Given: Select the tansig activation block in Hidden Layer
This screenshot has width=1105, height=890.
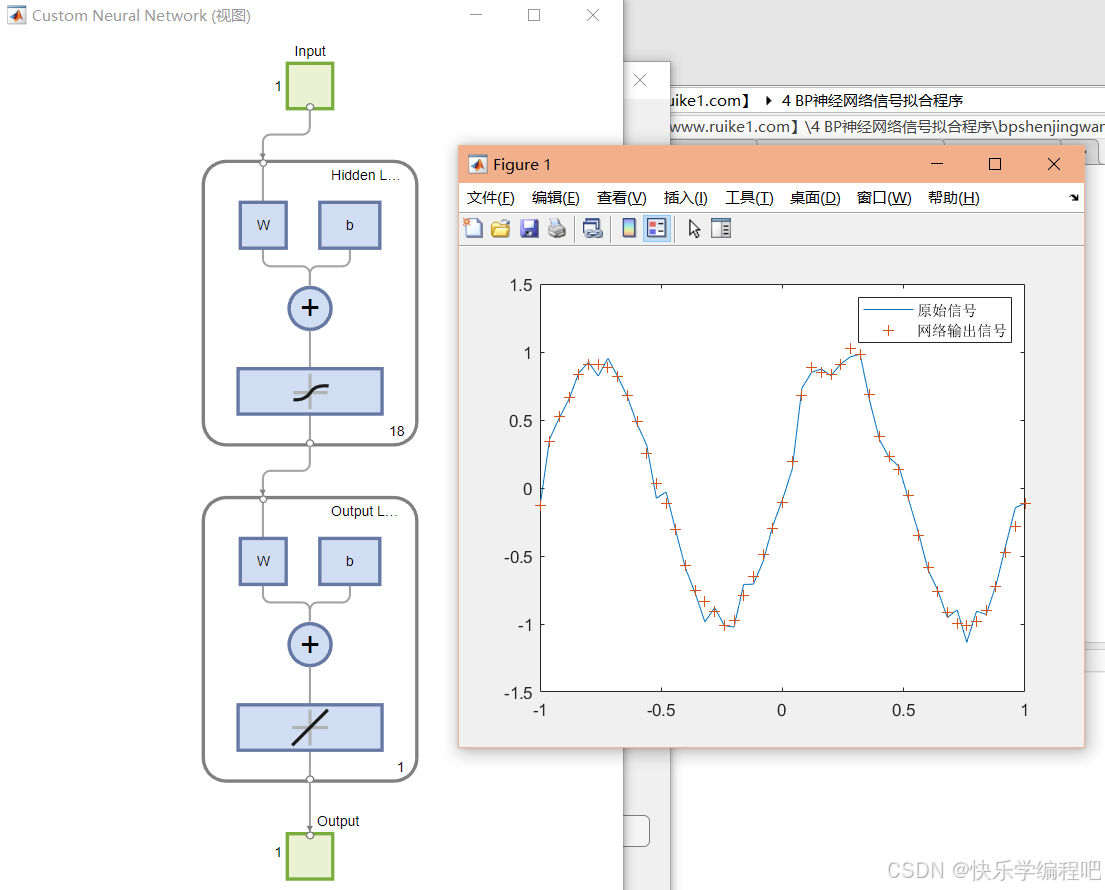Looking at the screenshot, I should [309, 392].
